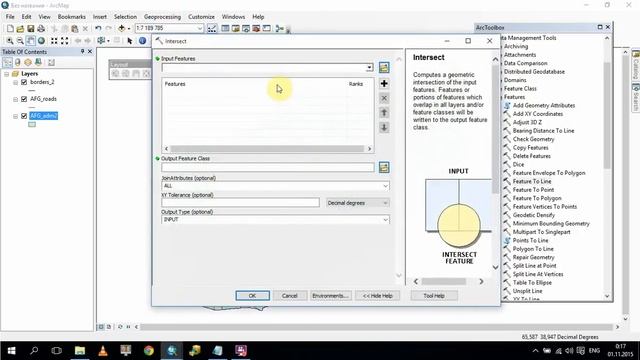Image resolution: width=640 pixels, height=360 pixels.
Task: Save the map with diskette icon
Action: coord(31,29)
